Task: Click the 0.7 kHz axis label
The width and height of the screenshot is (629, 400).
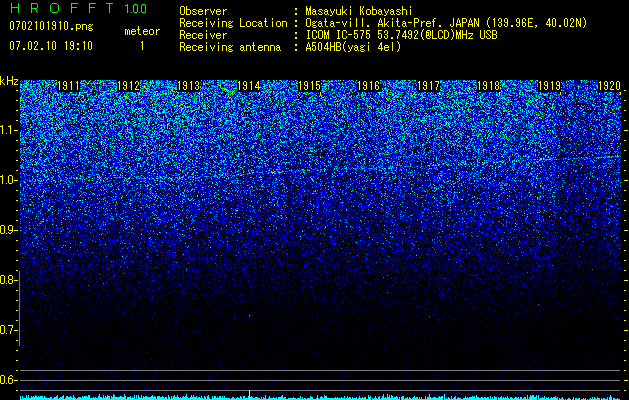Action: (8, 330)
